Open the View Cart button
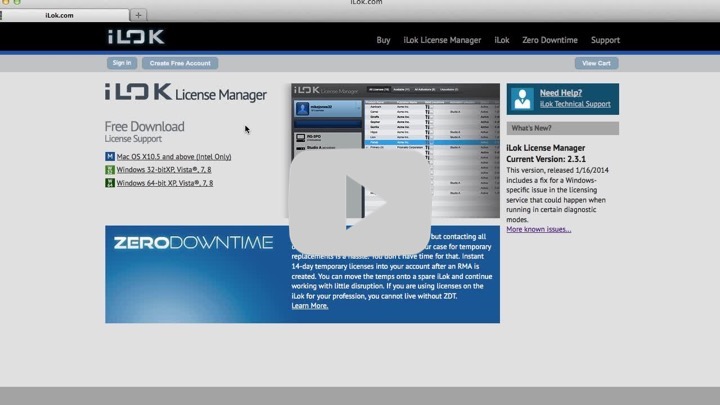720x405 pixels. (596, 63)
